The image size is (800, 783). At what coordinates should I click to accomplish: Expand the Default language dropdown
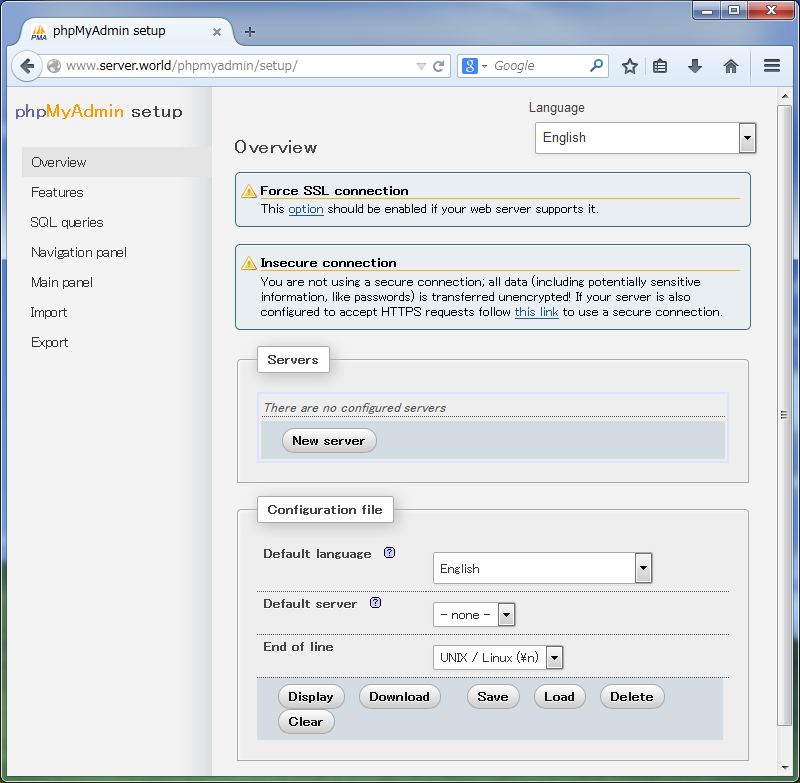(x=542, y=568)
